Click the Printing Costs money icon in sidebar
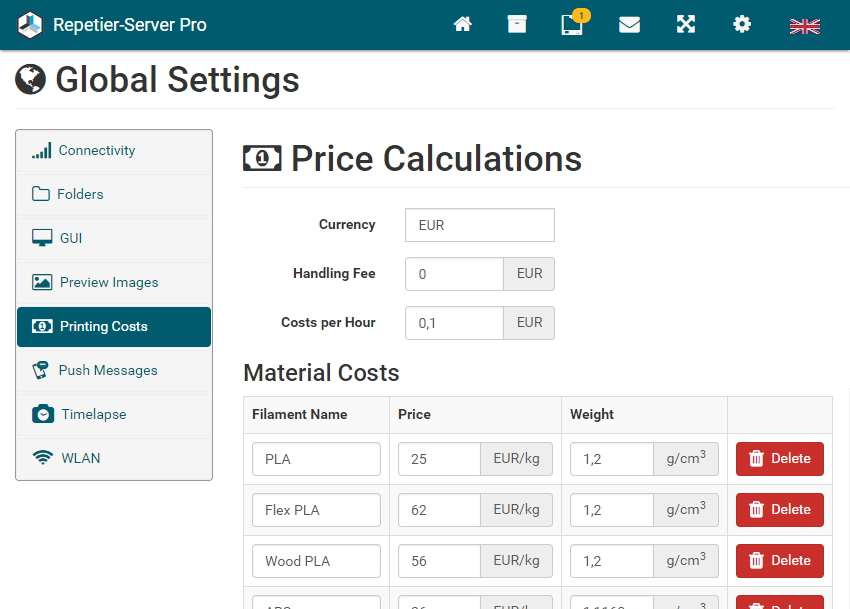The height and width of the screenshot is (609, 850). (42, 326)
